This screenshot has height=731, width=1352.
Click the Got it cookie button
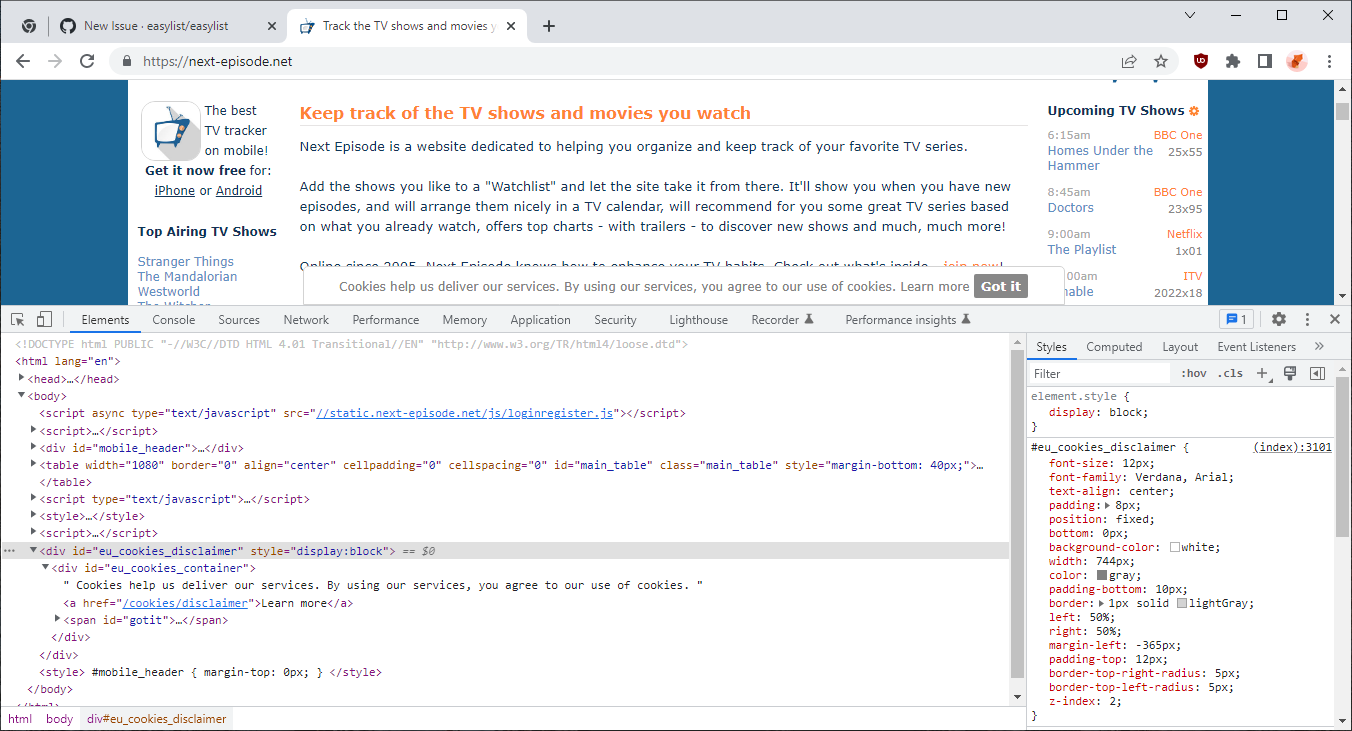(x=1001, y=286)
